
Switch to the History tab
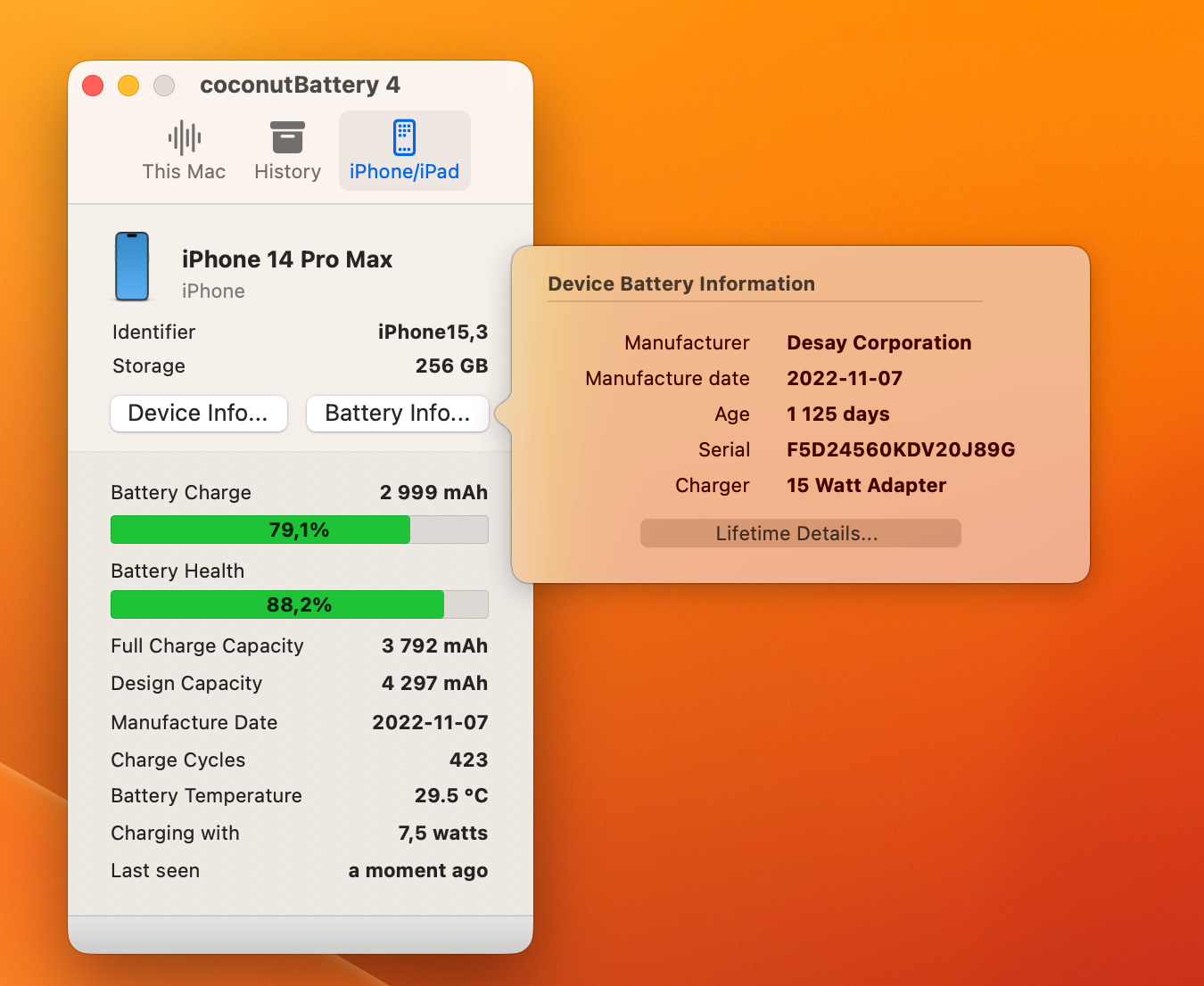click(287, 151)
